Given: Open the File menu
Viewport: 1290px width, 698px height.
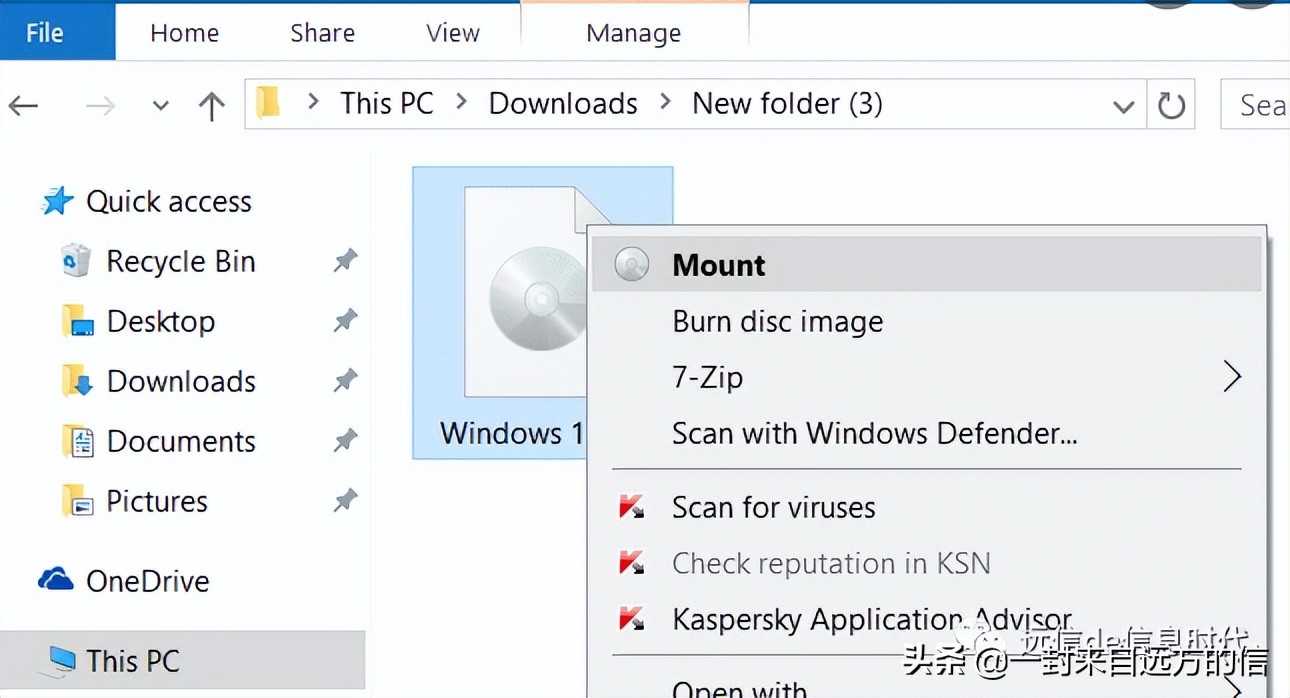Looking at the screenshot, I should (44, 31).
